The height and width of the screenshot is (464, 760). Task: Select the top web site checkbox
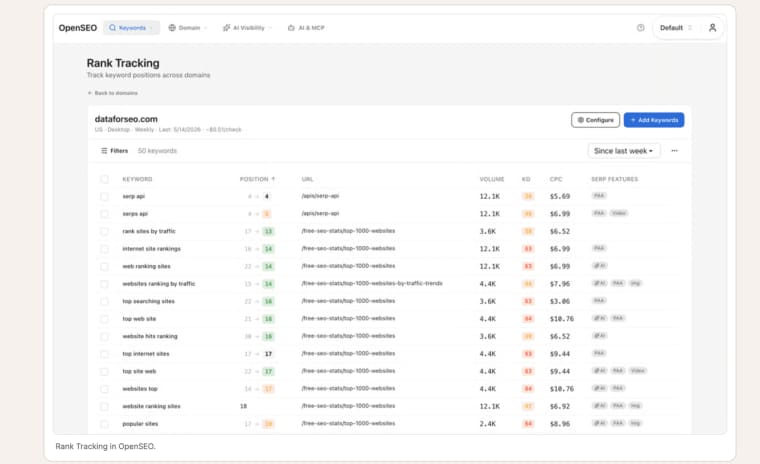pos(104,319)
